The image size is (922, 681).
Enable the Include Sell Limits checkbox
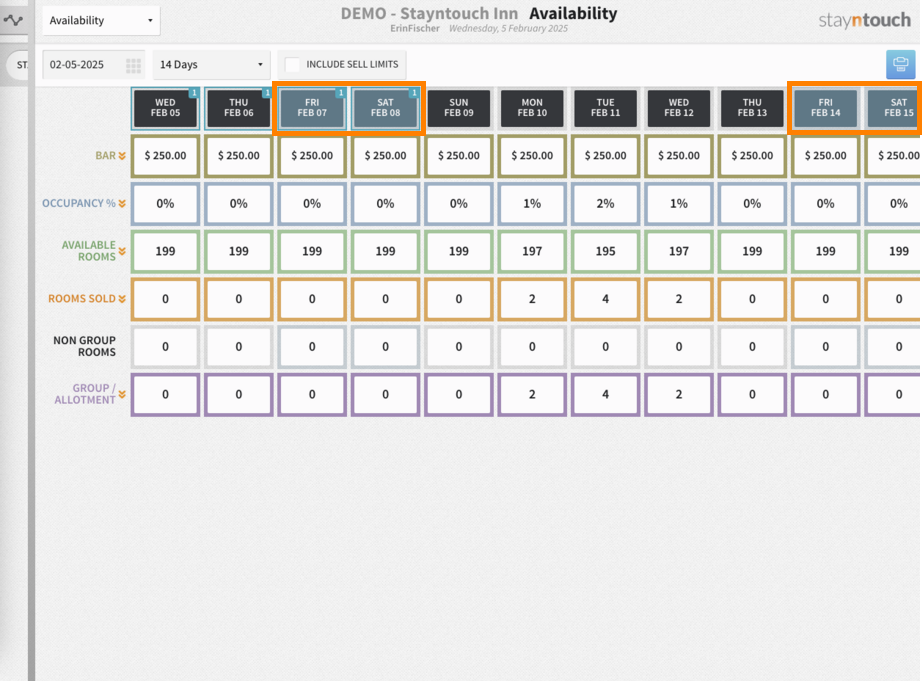(292, 65)
